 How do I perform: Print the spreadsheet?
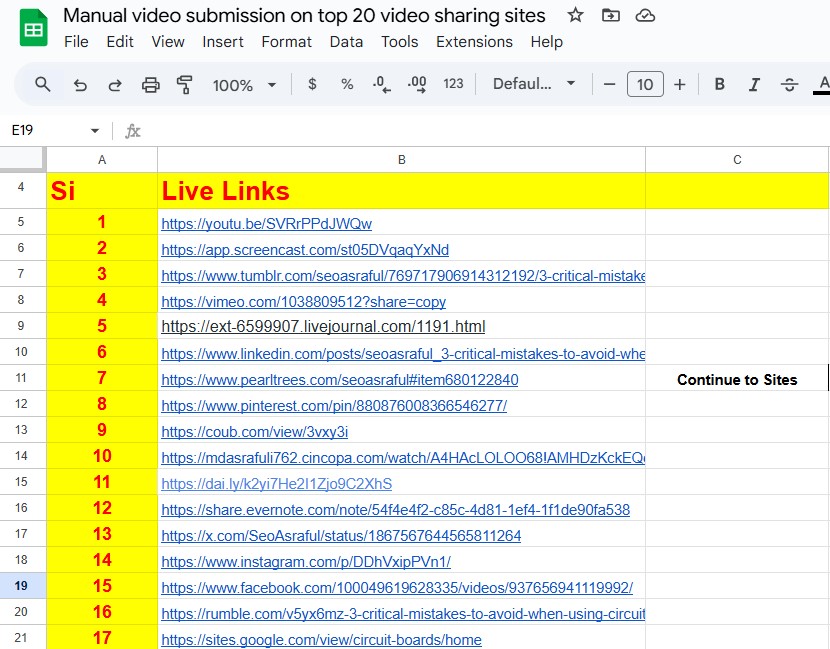pos(150,85)
